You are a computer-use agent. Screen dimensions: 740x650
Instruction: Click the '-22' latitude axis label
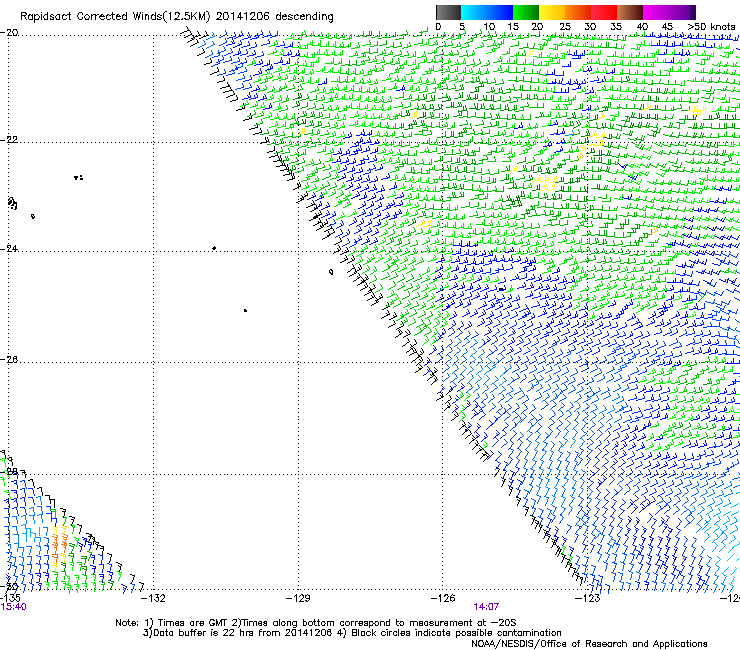(10, 140)
